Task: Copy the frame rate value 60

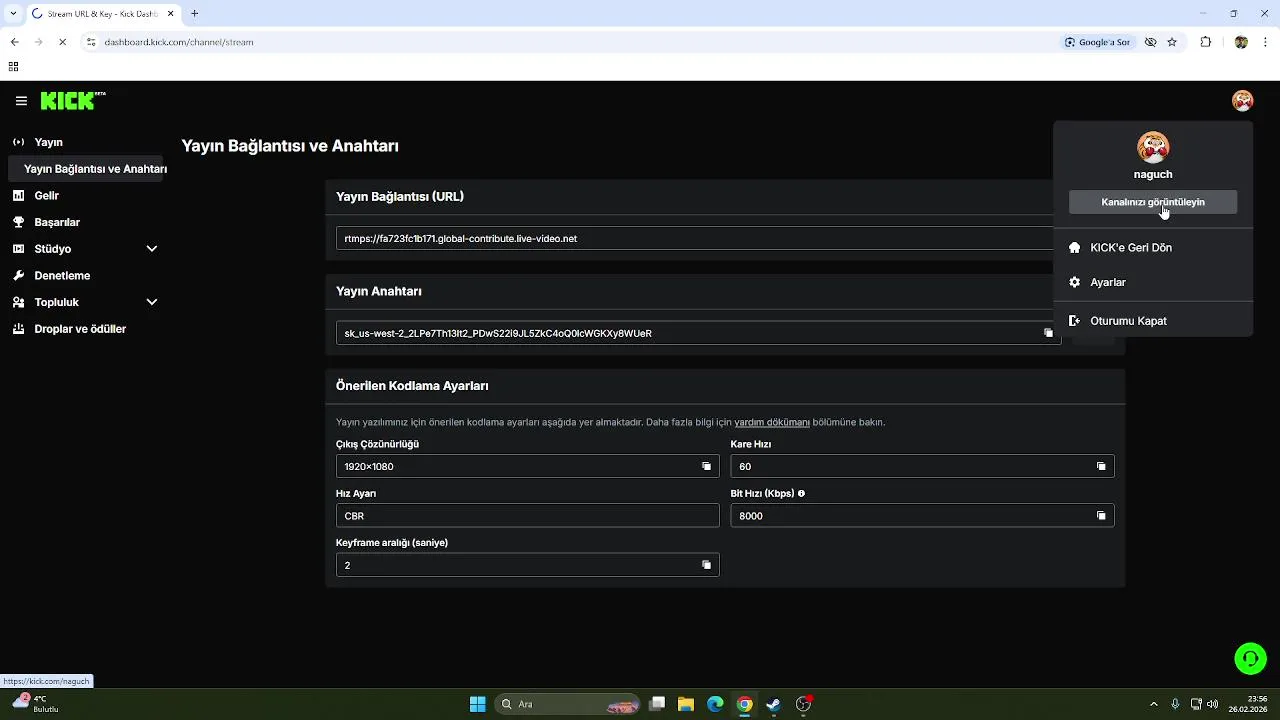Action: pyautogui.click(x=1101, y=466)
